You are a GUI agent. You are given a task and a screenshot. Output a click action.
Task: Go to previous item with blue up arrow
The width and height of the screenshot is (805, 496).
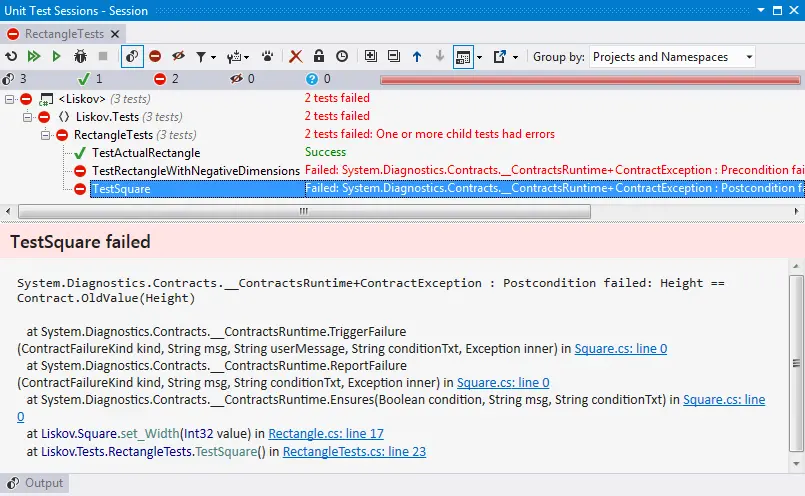tap(417, 56)
